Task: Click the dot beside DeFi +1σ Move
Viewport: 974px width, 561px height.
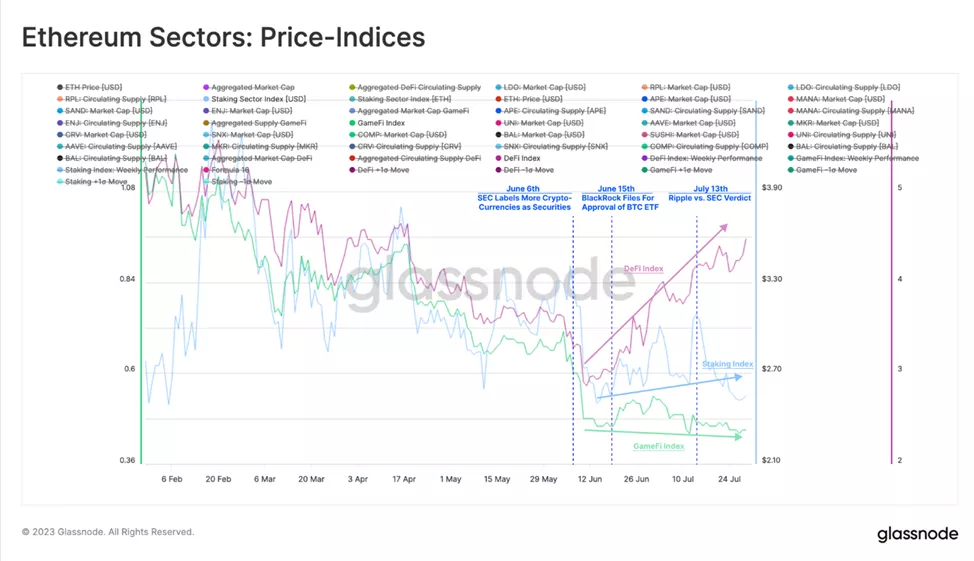Action: coord(353,171)
